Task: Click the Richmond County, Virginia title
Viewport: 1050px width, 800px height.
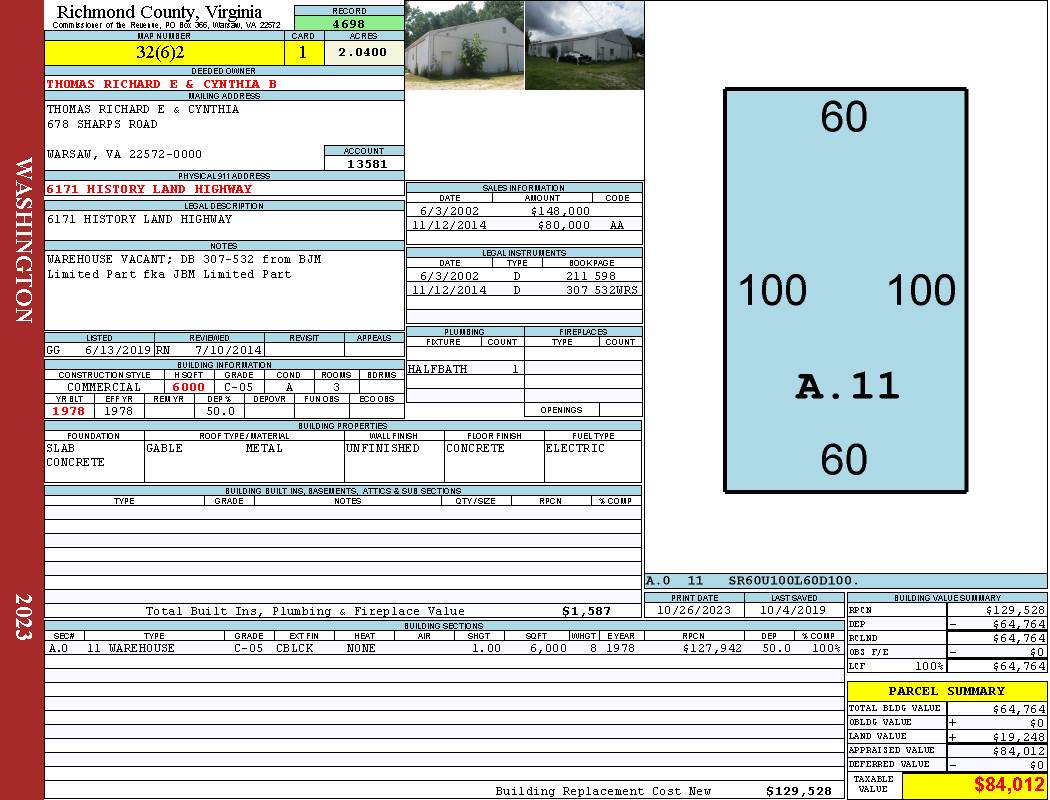Action: point(159,12)
